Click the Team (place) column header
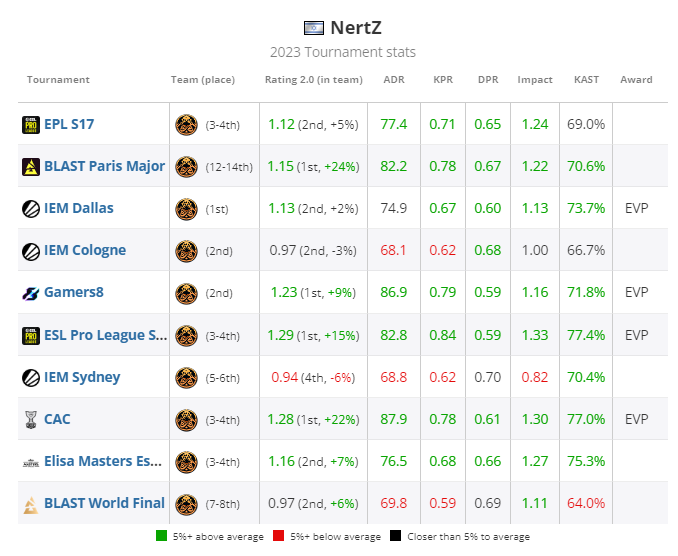 (203, 80)
